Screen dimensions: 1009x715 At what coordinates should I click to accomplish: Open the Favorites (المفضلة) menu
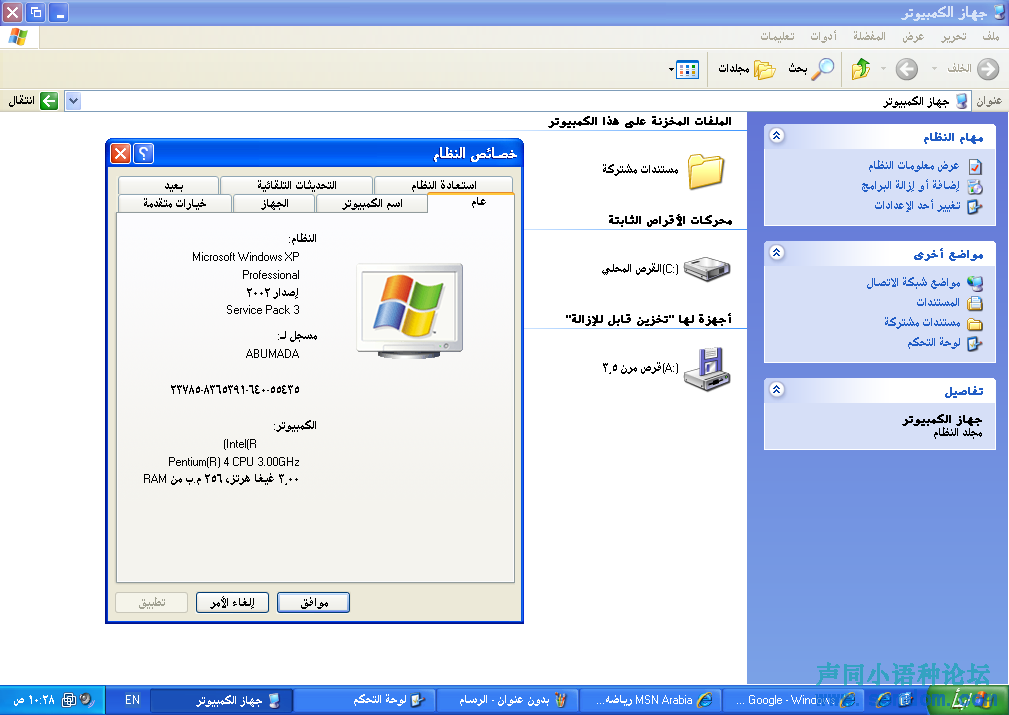869,36
